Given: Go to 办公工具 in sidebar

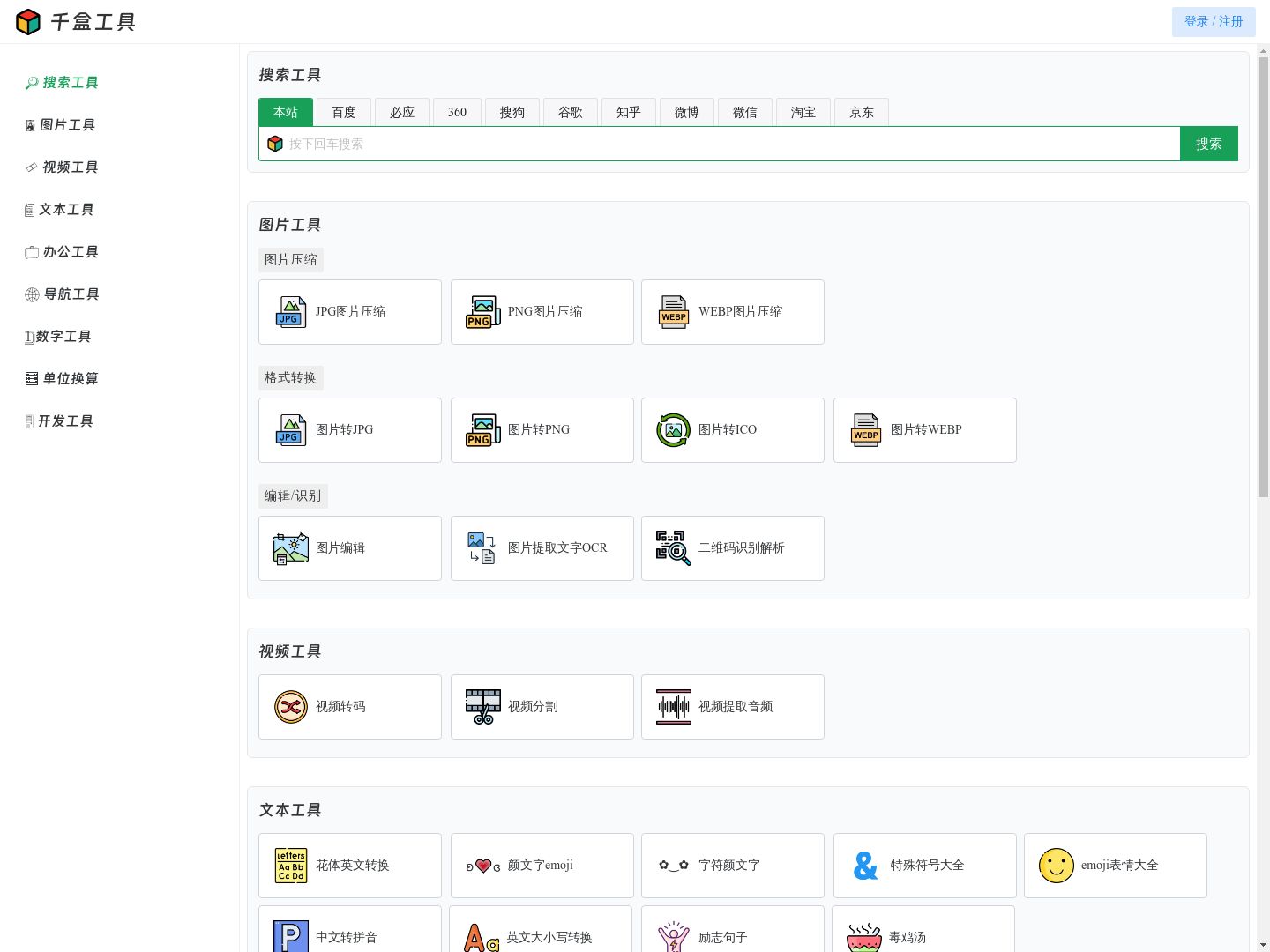Looking at the screenshot, I should (62, 252).
